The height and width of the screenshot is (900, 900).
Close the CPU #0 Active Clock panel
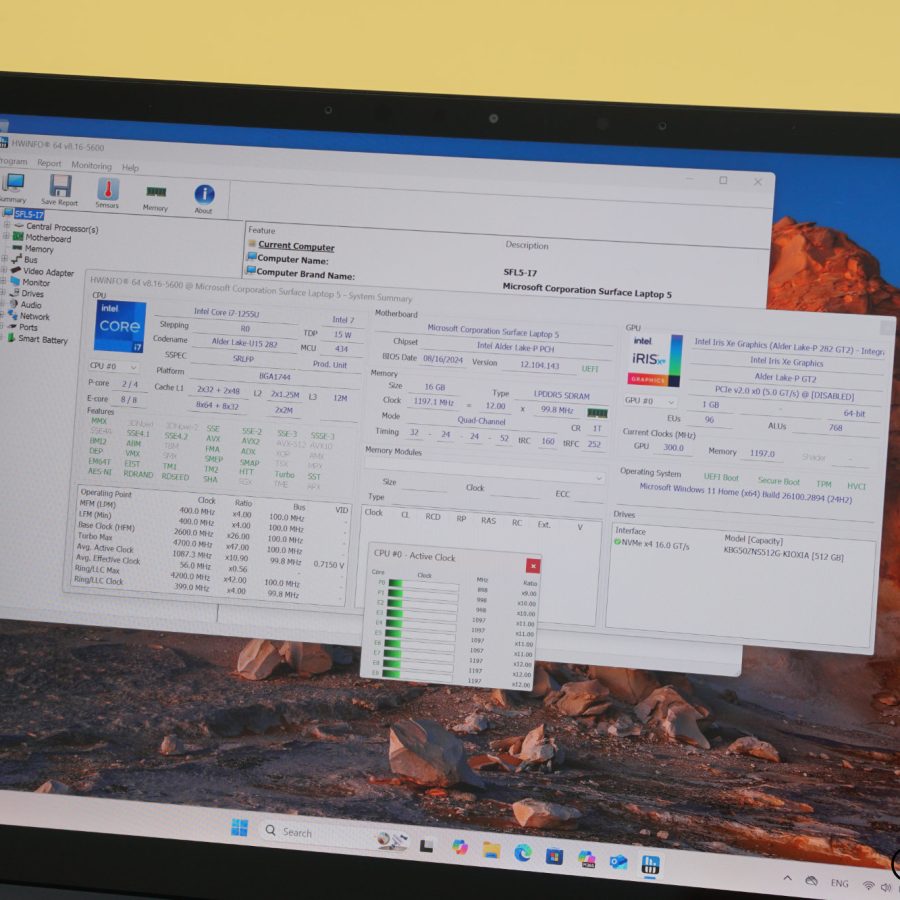click(x=533, y=566)
